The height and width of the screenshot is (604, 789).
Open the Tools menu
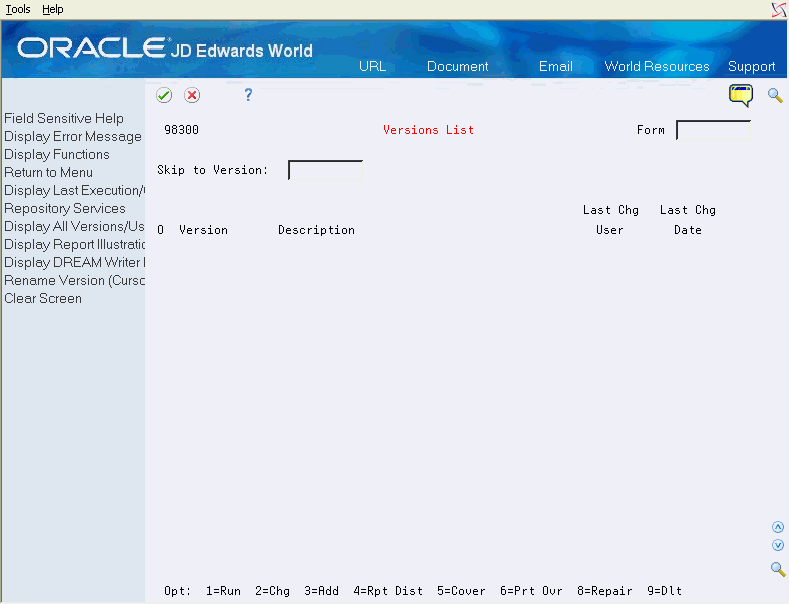tap(18, 9)
